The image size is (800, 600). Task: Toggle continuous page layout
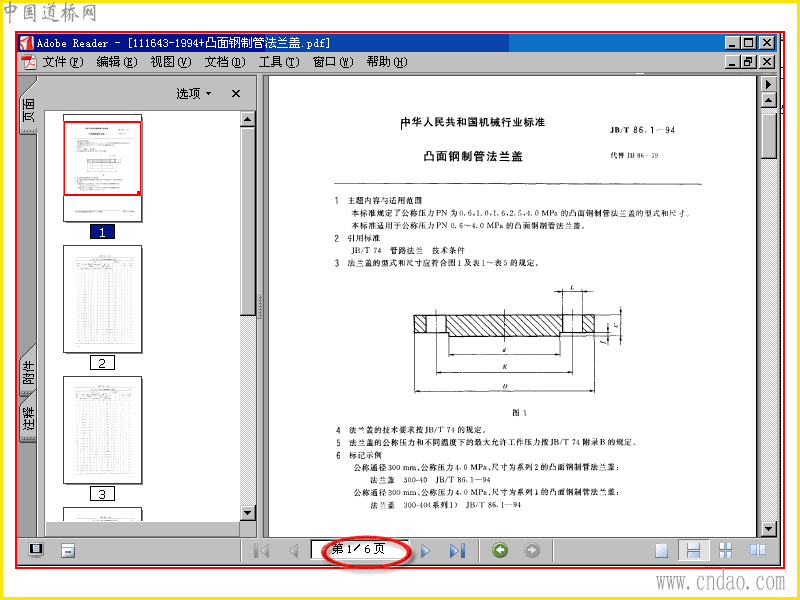(x=693, y=550)
